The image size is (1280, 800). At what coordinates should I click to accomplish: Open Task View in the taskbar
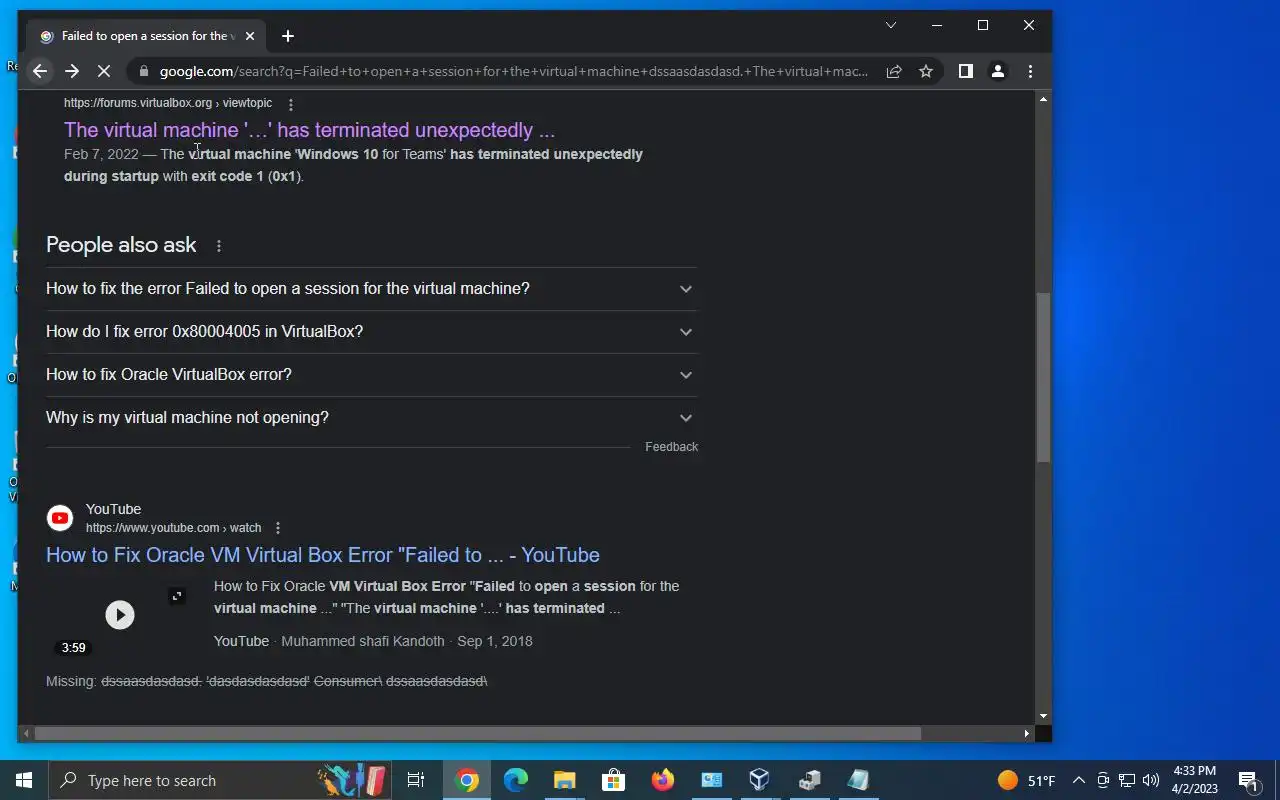416,780
